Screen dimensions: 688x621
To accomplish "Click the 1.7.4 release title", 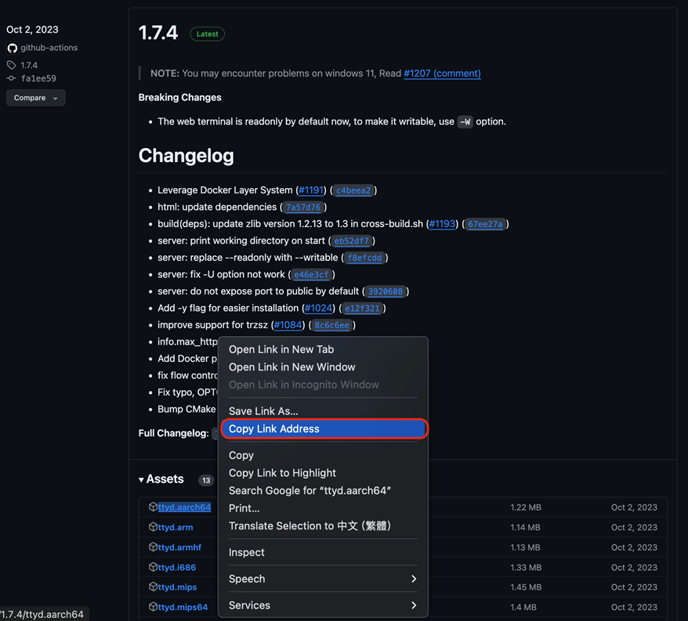I will click(158, 33).
